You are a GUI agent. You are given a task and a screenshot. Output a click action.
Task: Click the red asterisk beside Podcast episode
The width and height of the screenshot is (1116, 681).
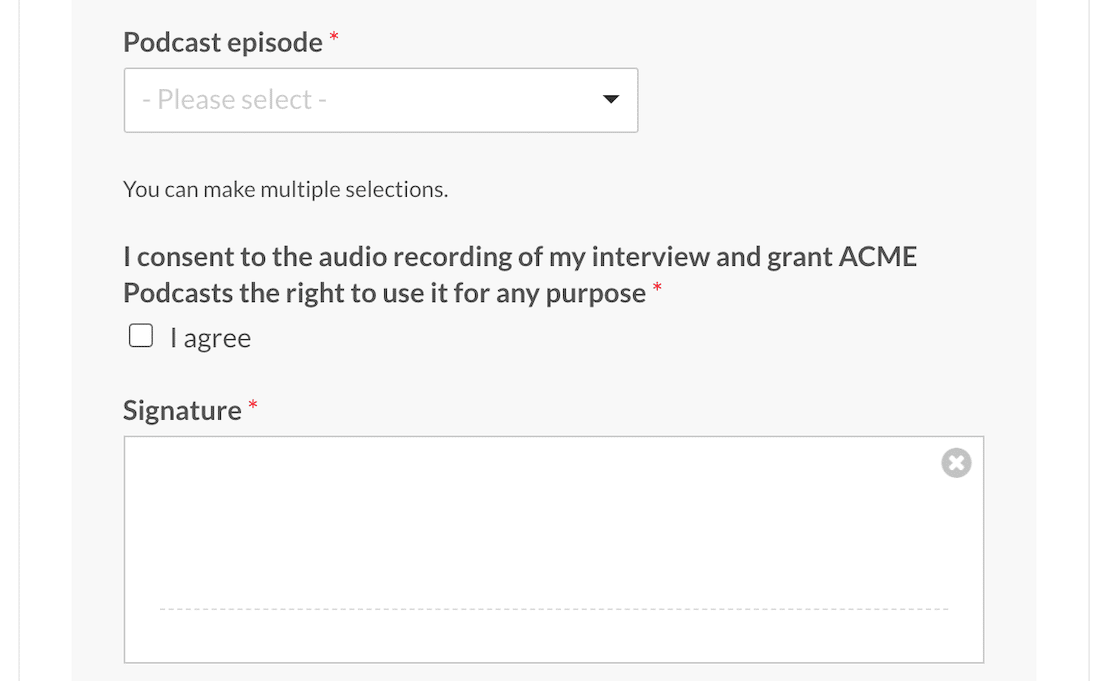pos(334,37)
